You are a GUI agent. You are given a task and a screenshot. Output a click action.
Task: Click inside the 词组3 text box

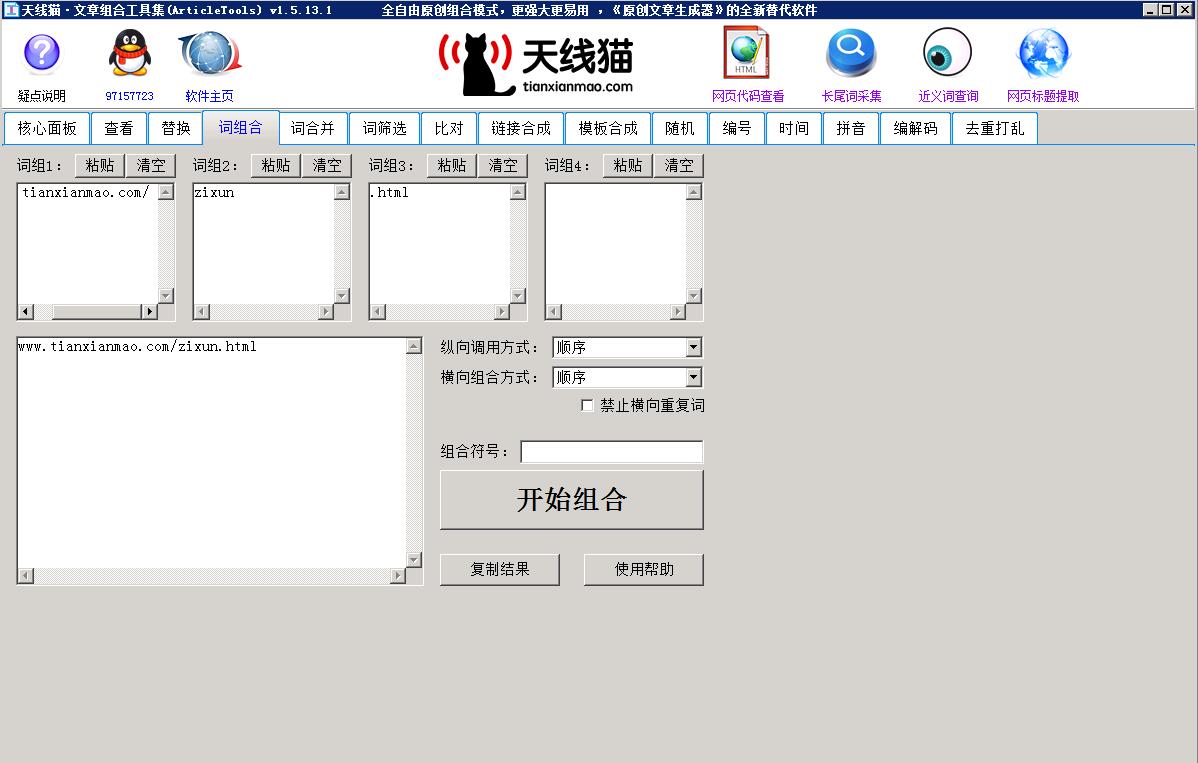439,244
